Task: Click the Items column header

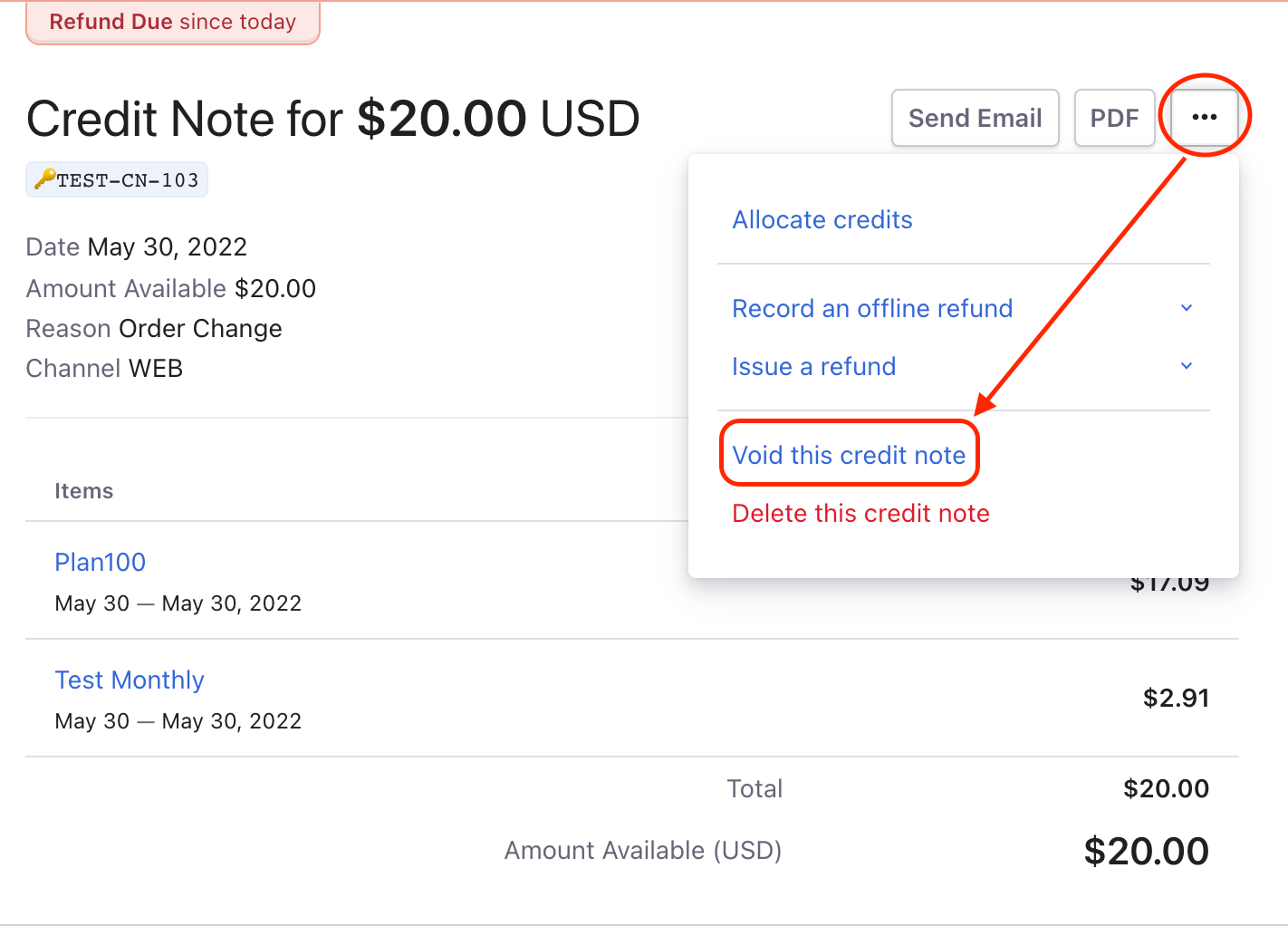Action: pos(84,491)
